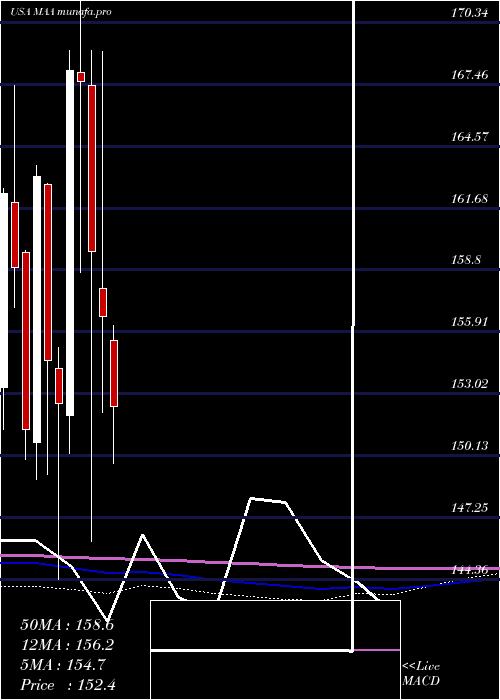The image size is (500, 700).
Task: Click the 153.02 price axis label
Action: point(469,384)
